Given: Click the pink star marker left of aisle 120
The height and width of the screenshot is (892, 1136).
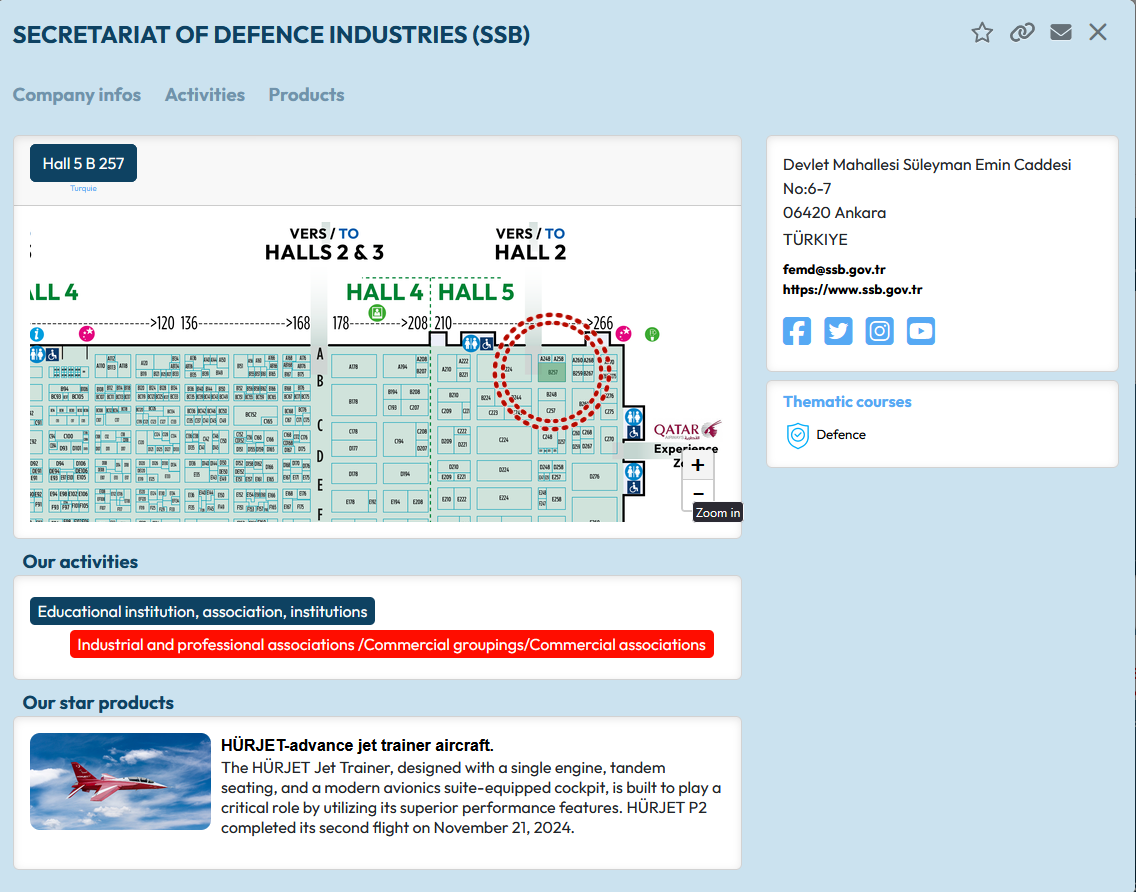Looking at the screenshot, I should 87,333.
